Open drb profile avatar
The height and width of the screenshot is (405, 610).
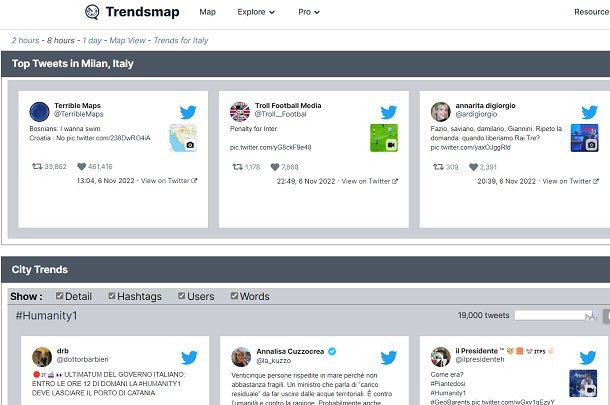[x=42, y=357]
